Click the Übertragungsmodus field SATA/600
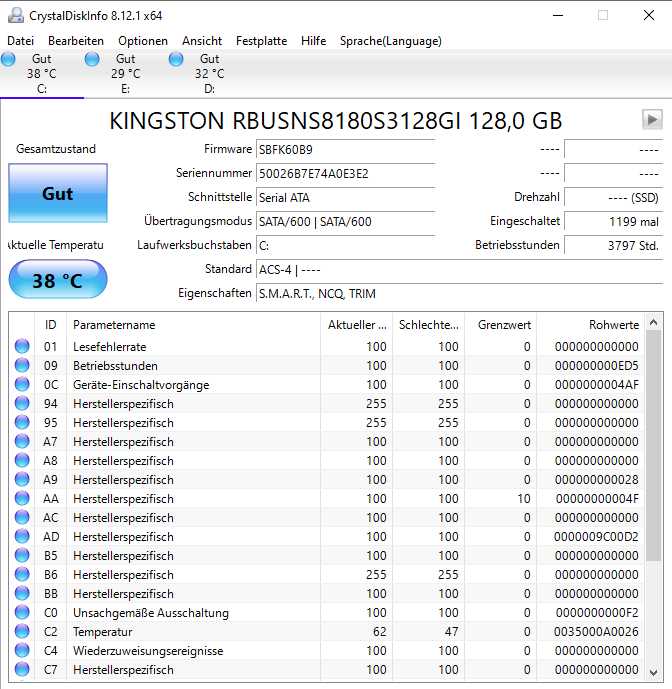 (345, 221)
